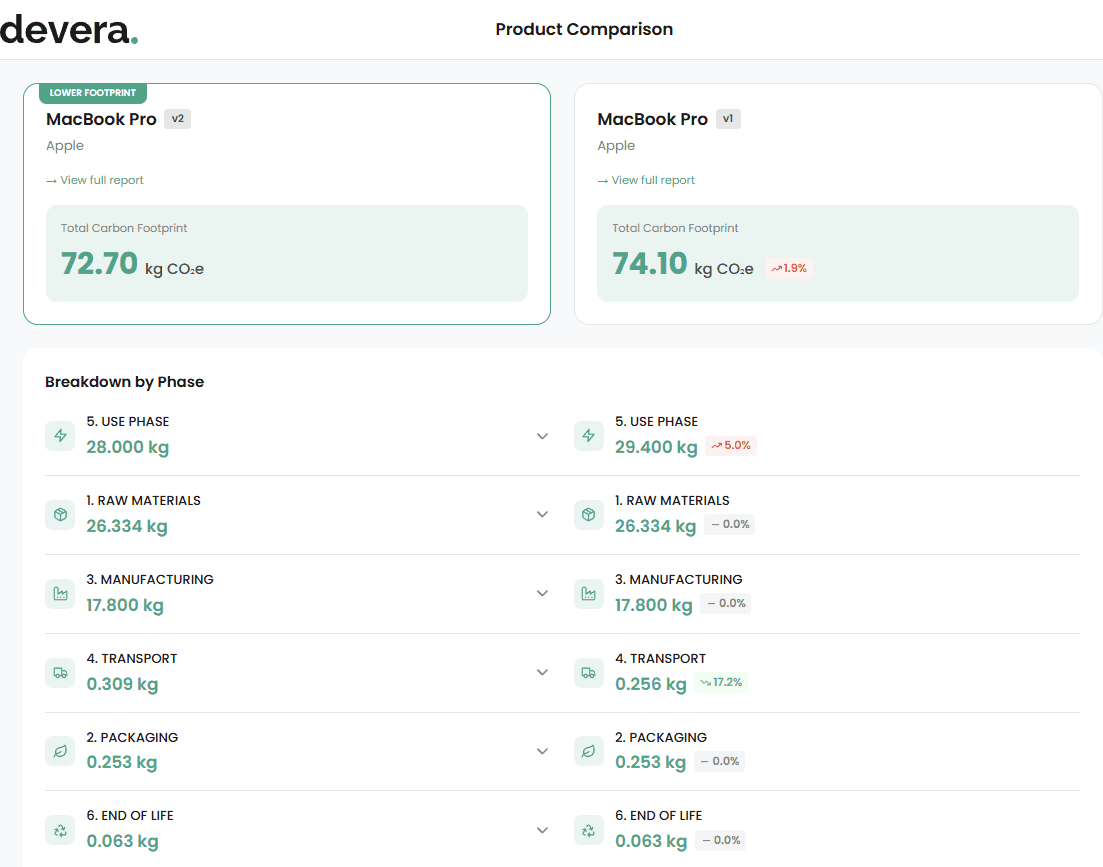The image size is (1103, 867).
Task: Collapse the End of Life row chevron
Action: point(542,830)
